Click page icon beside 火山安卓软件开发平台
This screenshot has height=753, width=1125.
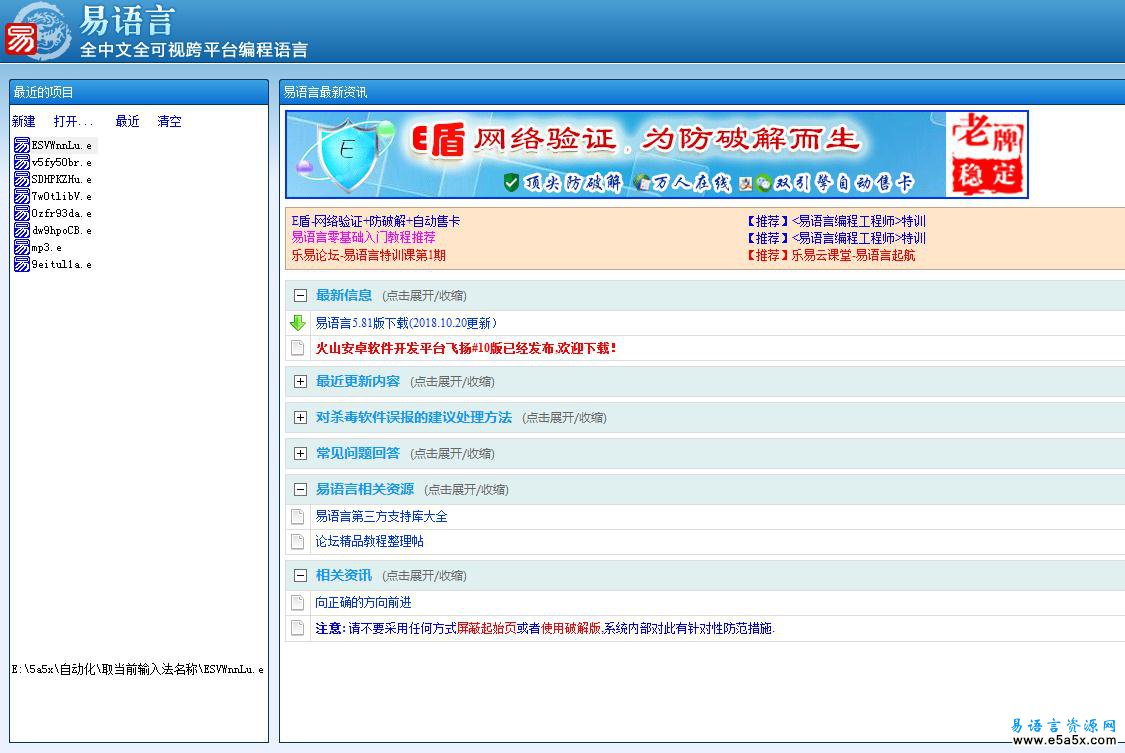[297, 349]
